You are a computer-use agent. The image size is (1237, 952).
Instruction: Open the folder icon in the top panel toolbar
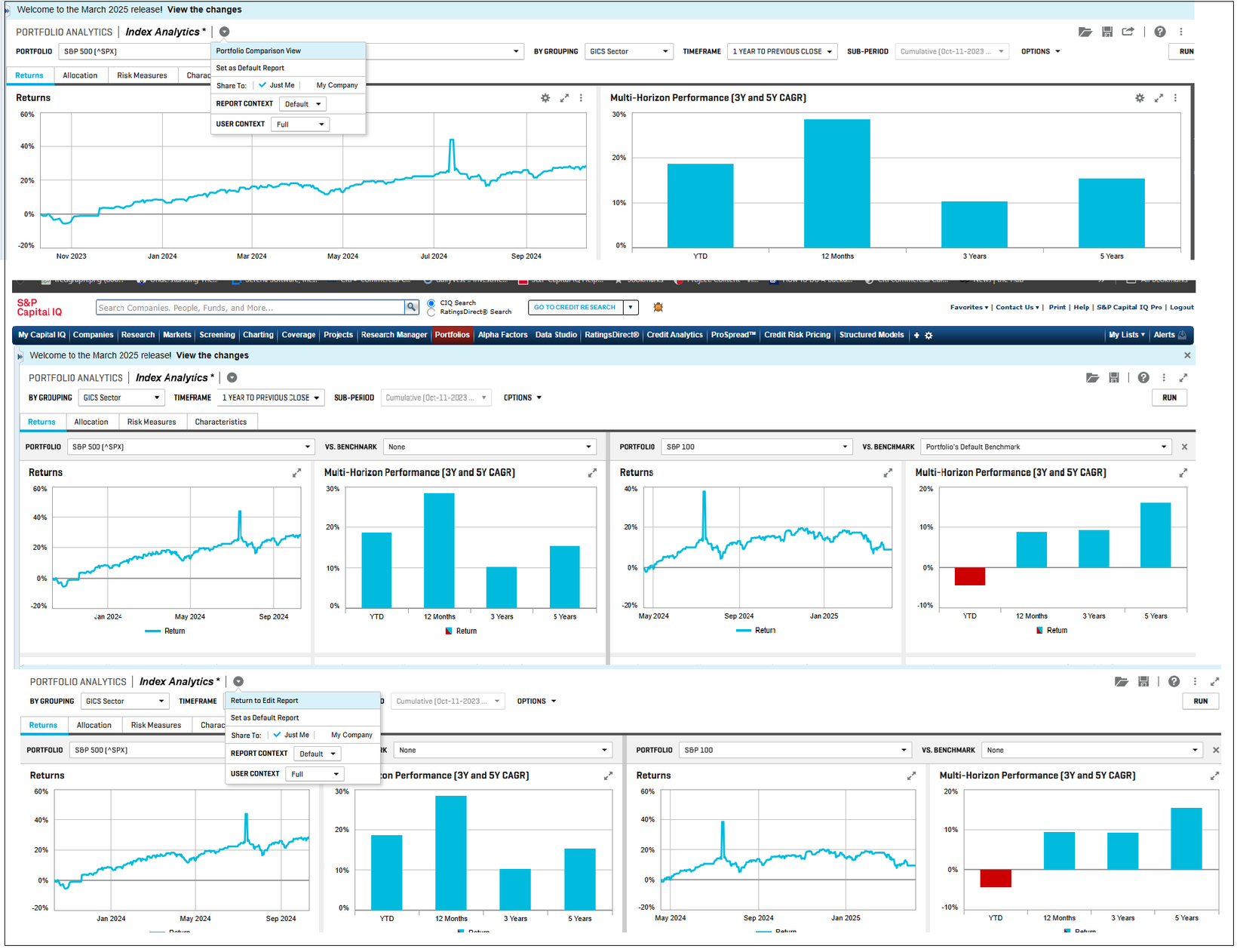pos(1085,32)
